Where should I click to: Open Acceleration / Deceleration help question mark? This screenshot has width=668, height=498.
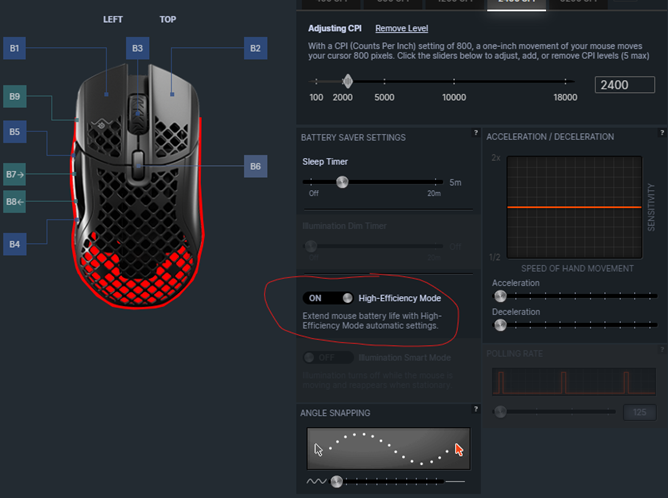662,132
